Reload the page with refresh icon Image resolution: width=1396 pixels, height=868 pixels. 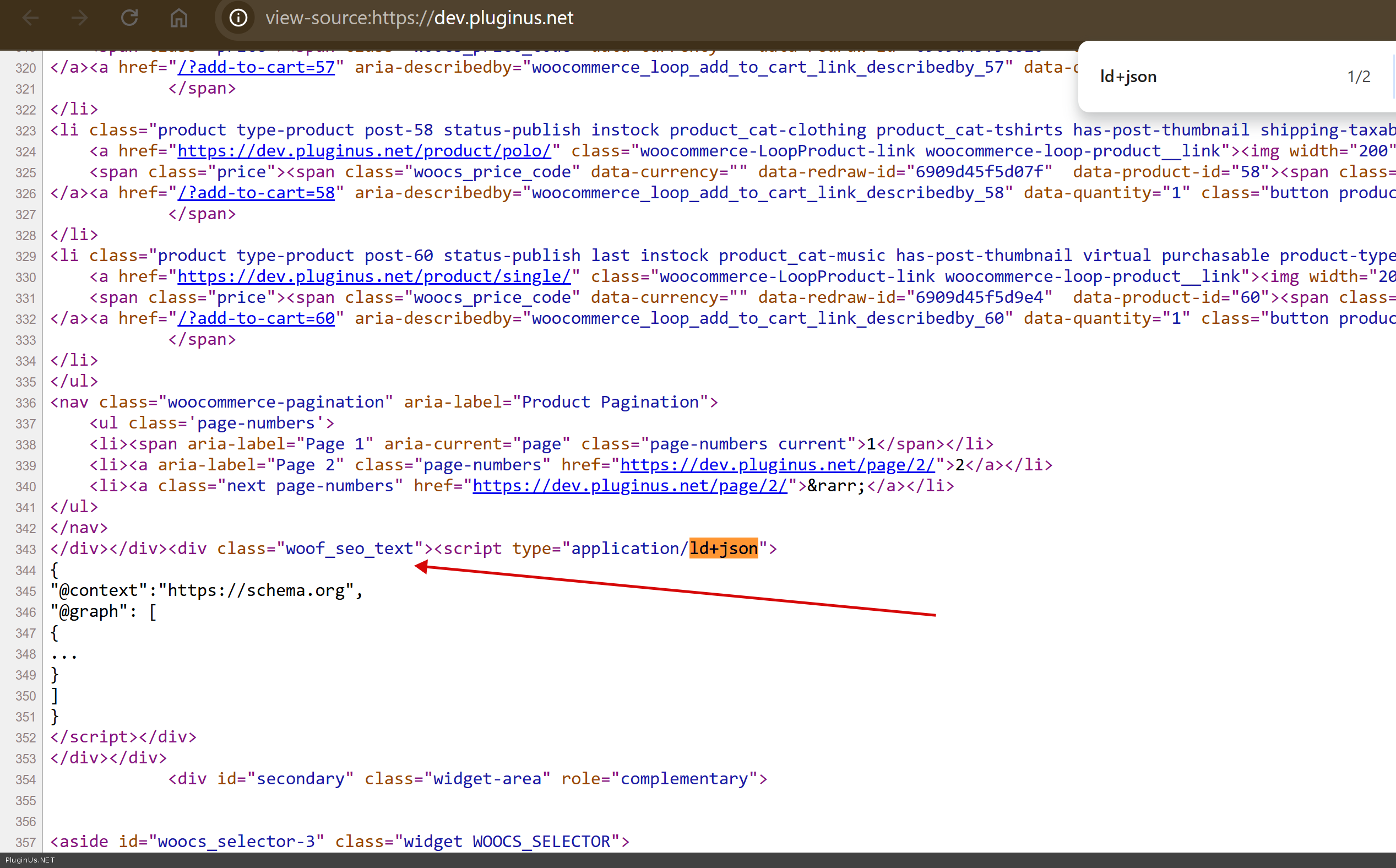click(x=129, y=18)
